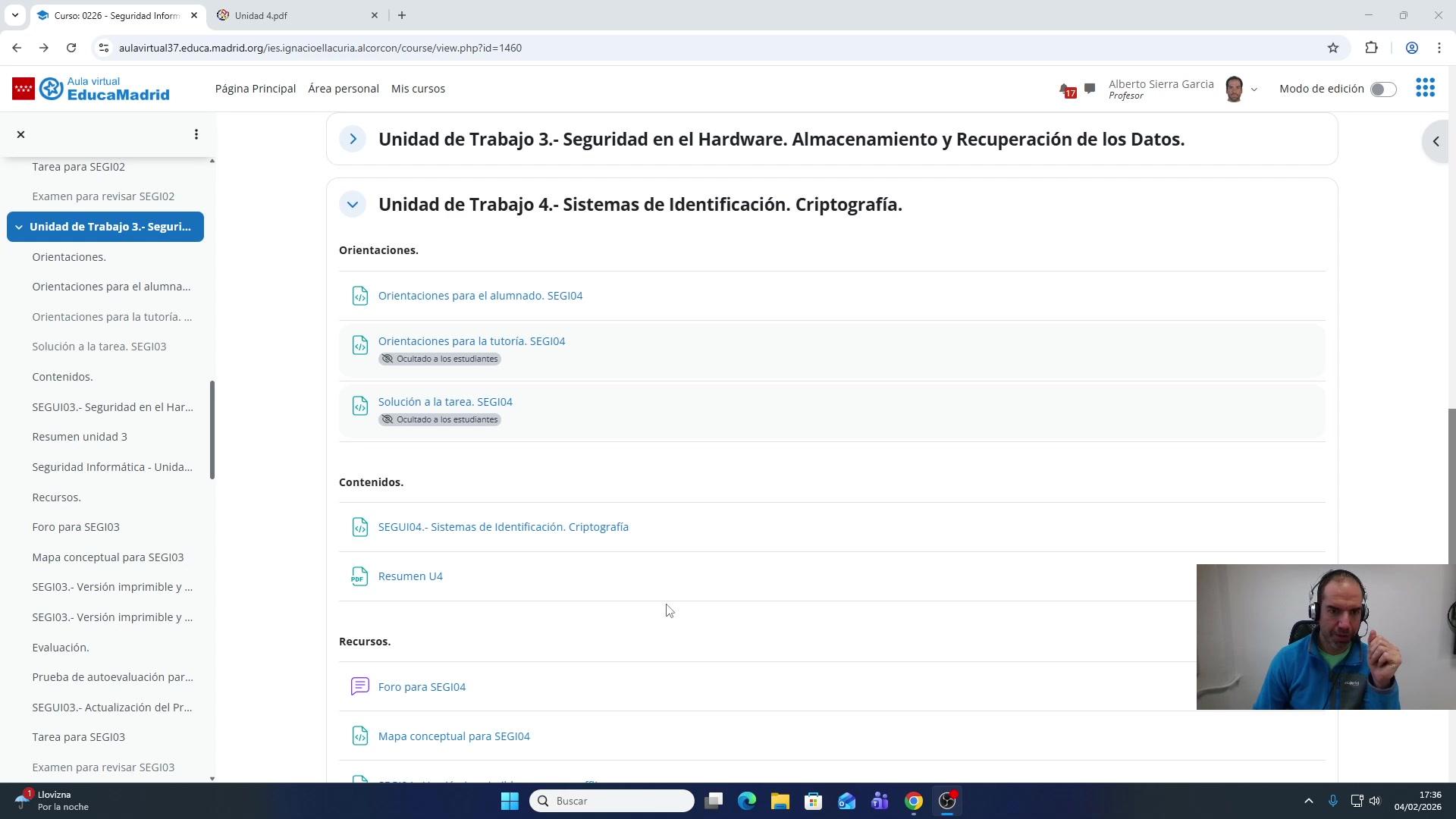
Task: Open the Mis cursos menu
Action: coord(418,89)
